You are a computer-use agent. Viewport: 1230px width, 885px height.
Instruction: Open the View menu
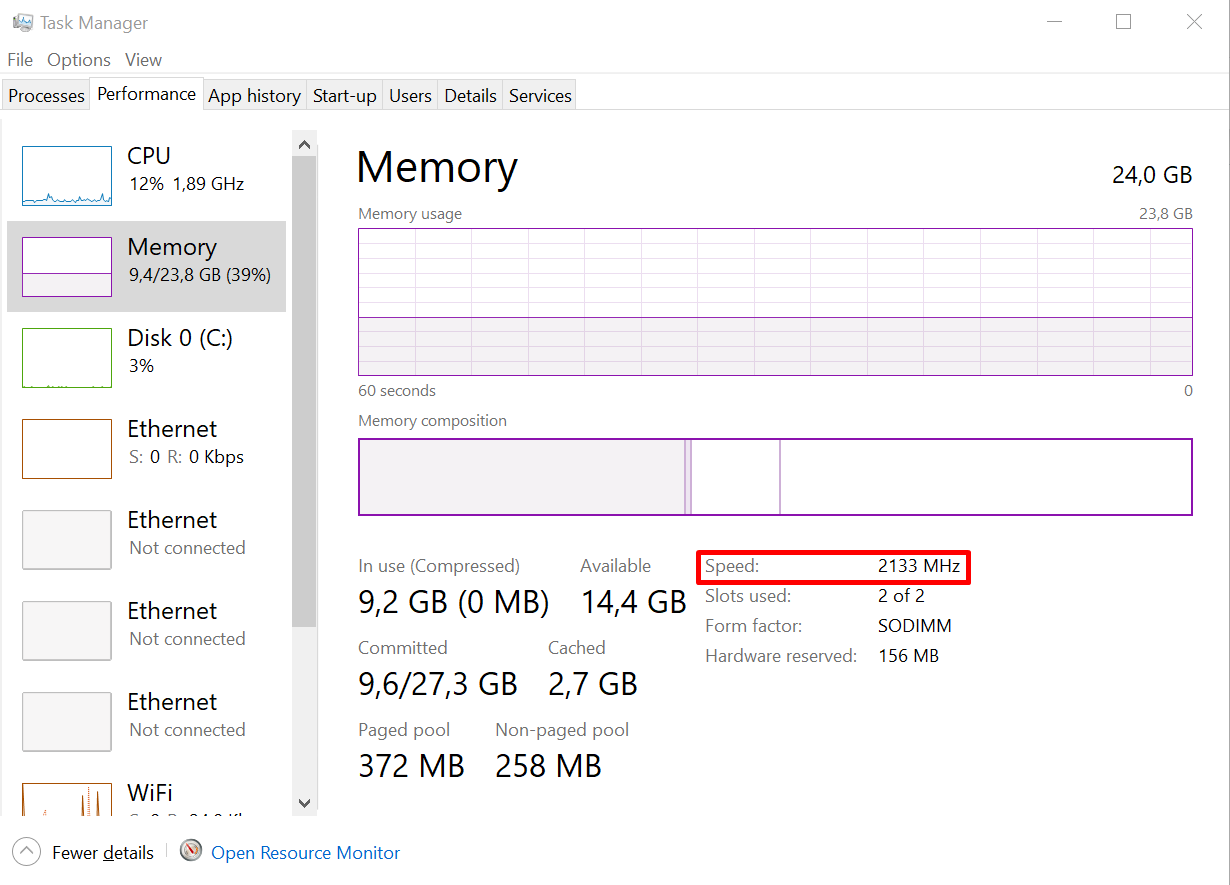(x=144, y=60)
